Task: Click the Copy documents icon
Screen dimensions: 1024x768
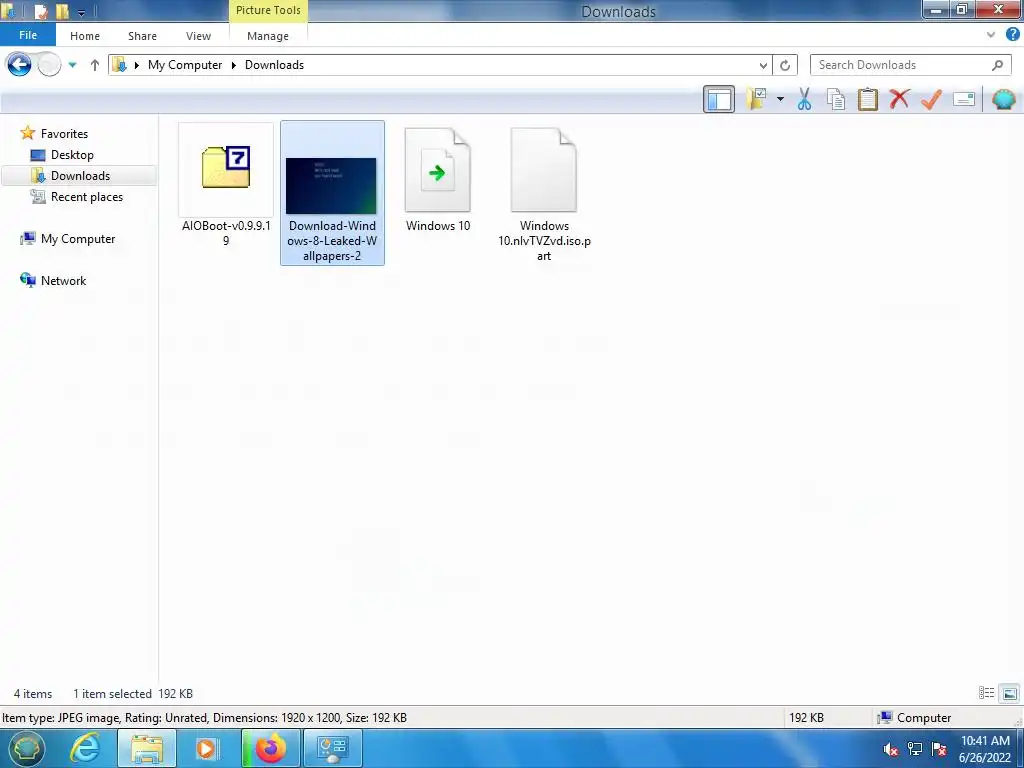Action: click(x=836, y=99)
